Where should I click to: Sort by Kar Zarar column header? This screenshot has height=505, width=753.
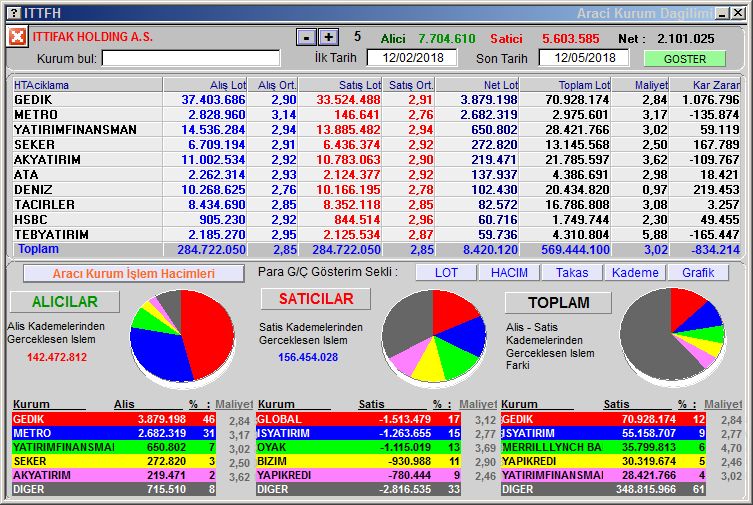click(705, 85)
